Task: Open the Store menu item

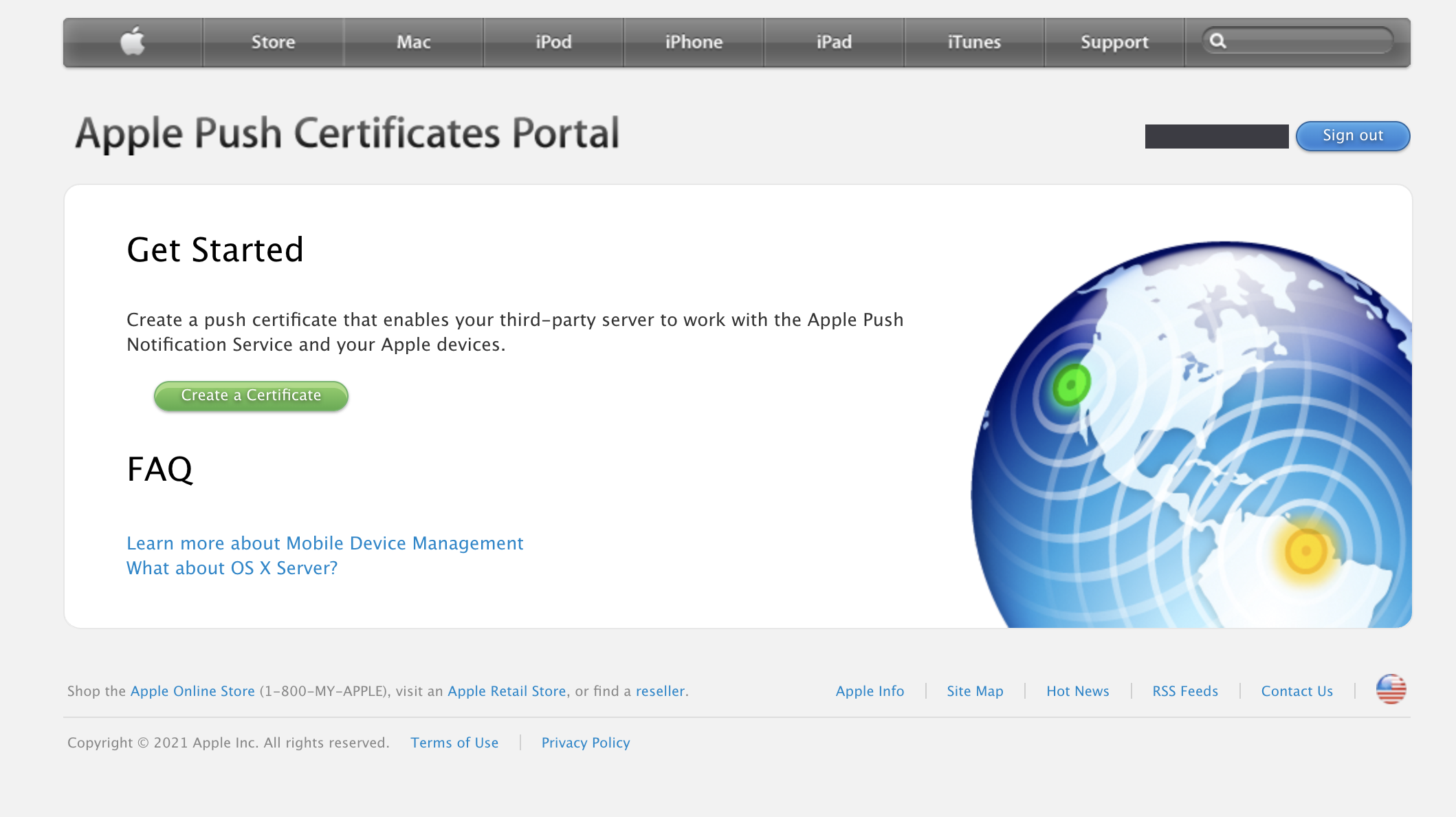Action: click(273, 43)
